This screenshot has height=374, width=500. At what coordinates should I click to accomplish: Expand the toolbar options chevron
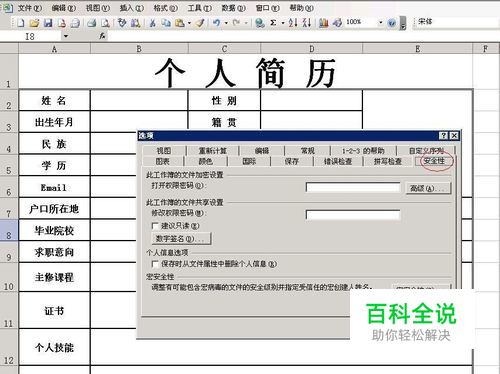tap(403, 24)
